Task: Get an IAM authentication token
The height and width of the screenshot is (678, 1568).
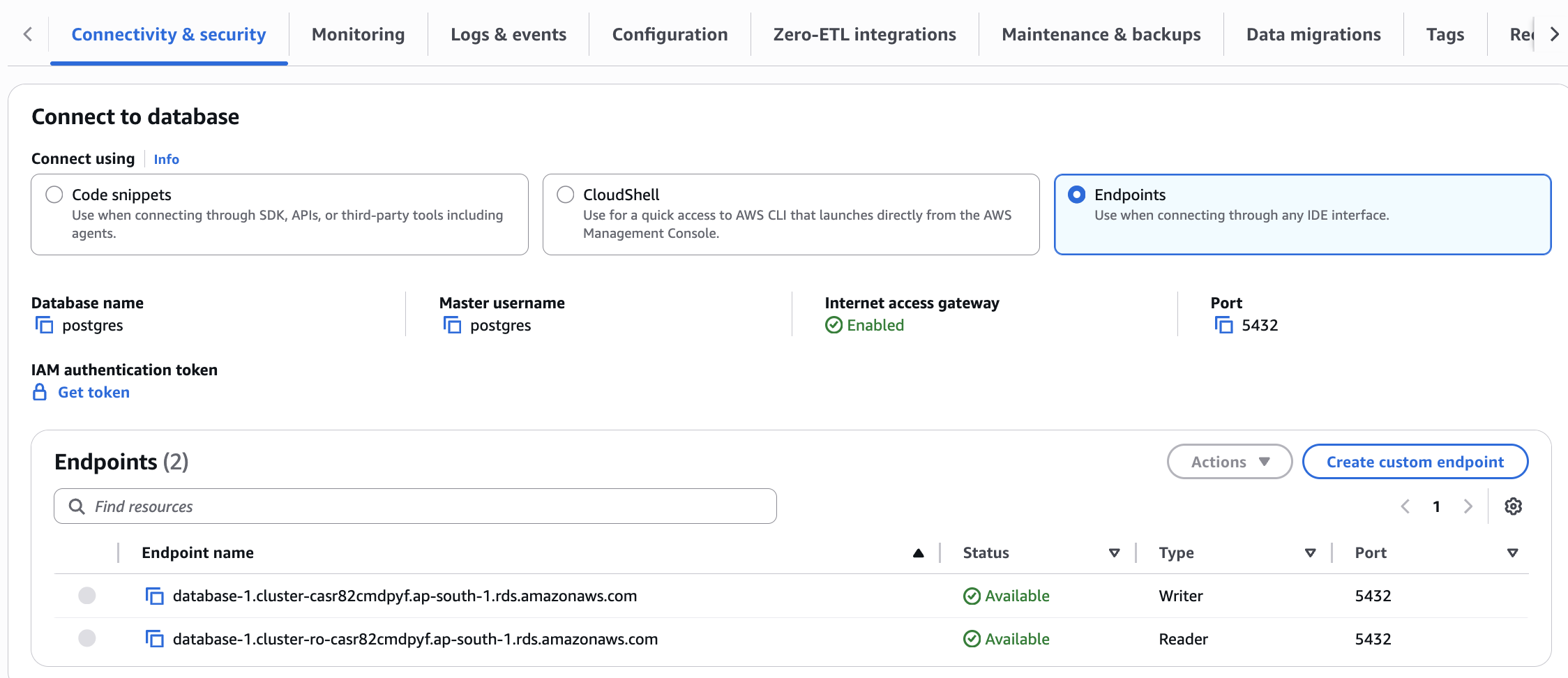Action: tap(93, 392)
